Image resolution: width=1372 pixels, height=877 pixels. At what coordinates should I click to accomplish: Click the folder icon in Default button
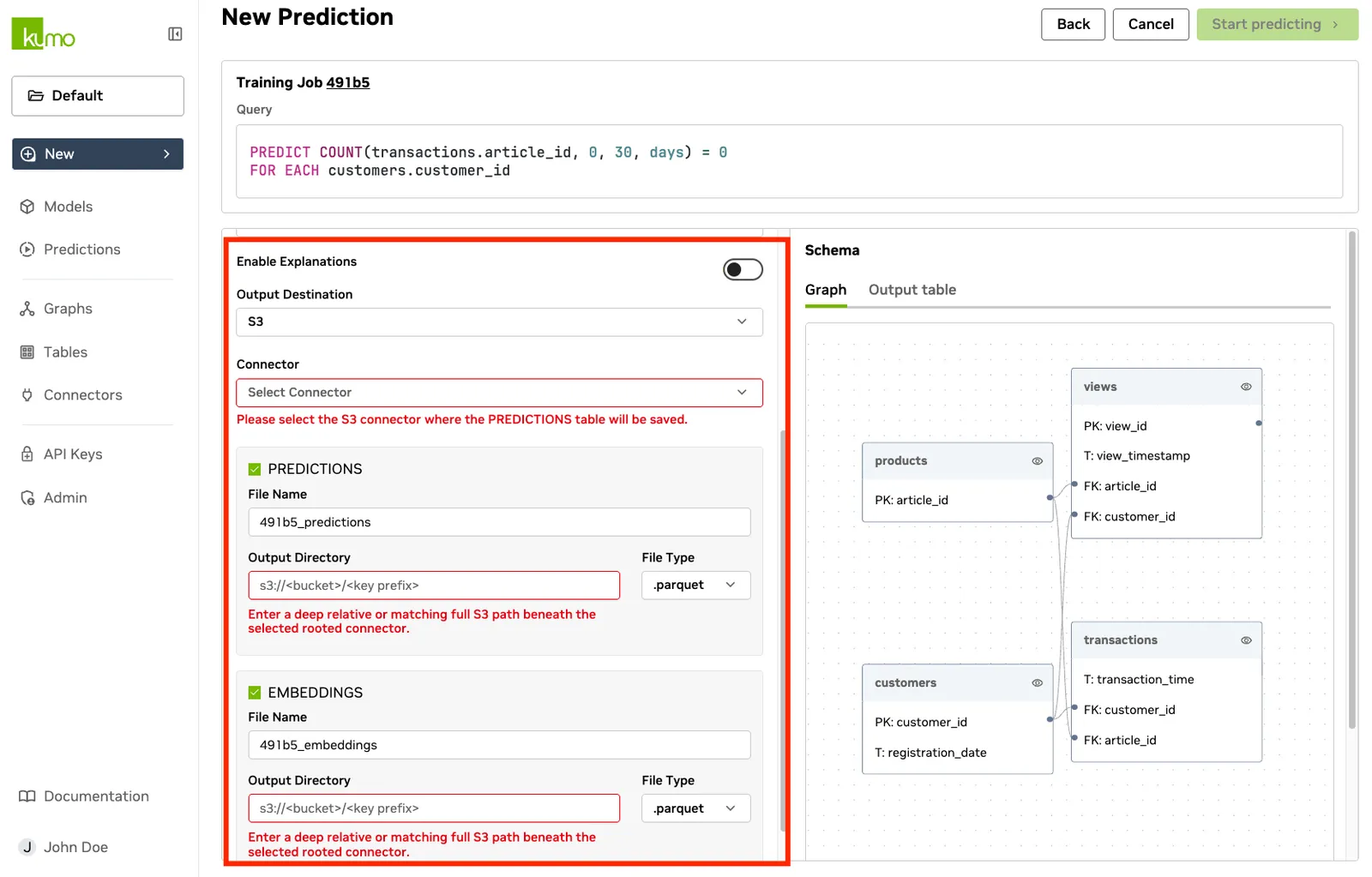tap(36, 95)
